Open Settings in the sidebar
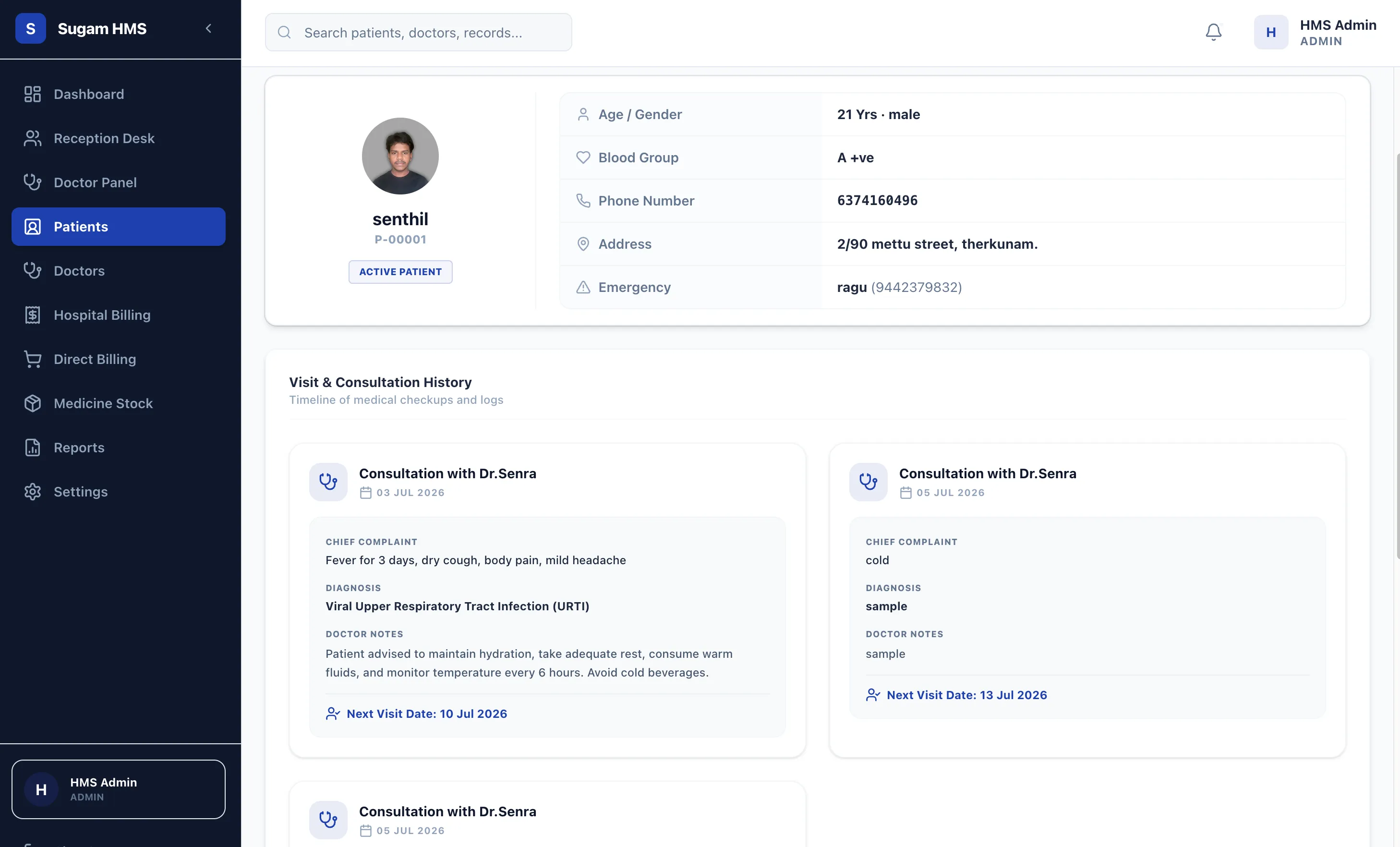Viewport: 1400px width, 847px height. click(118, 491)
